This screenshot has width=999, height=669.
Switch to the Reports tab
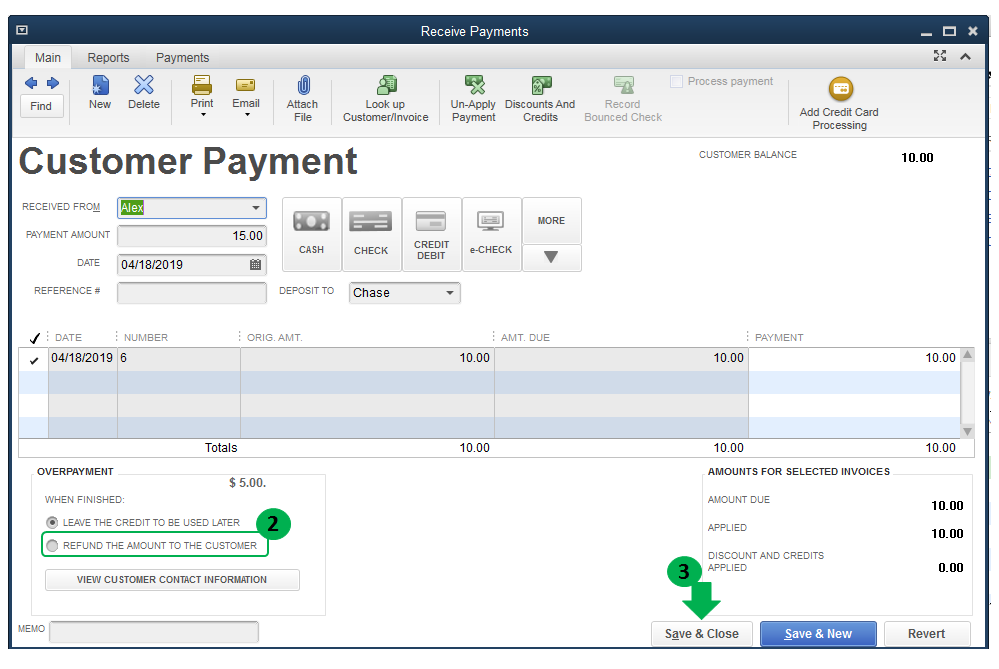click(x=108, y=57)
